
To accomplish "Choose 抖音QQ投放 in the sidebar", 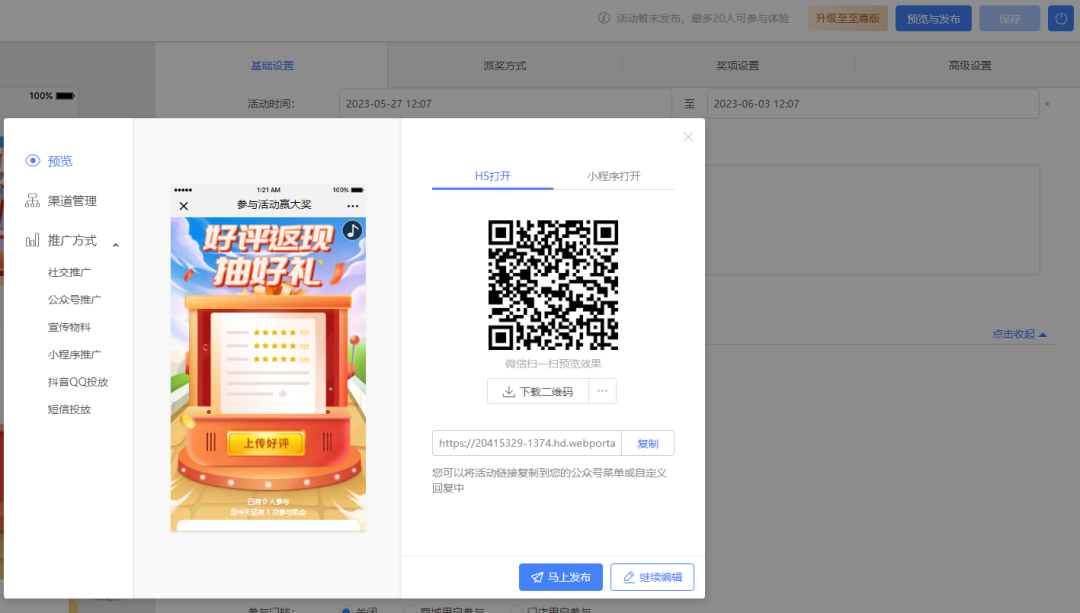I will coord(78,382).
